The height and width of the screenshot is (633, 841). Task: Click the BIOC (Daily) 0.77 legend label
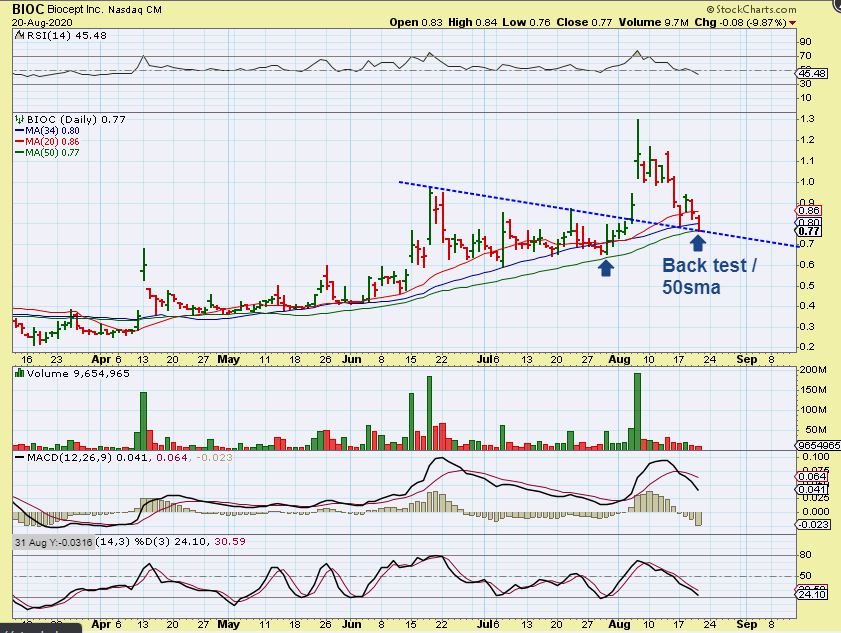[76, 120]
